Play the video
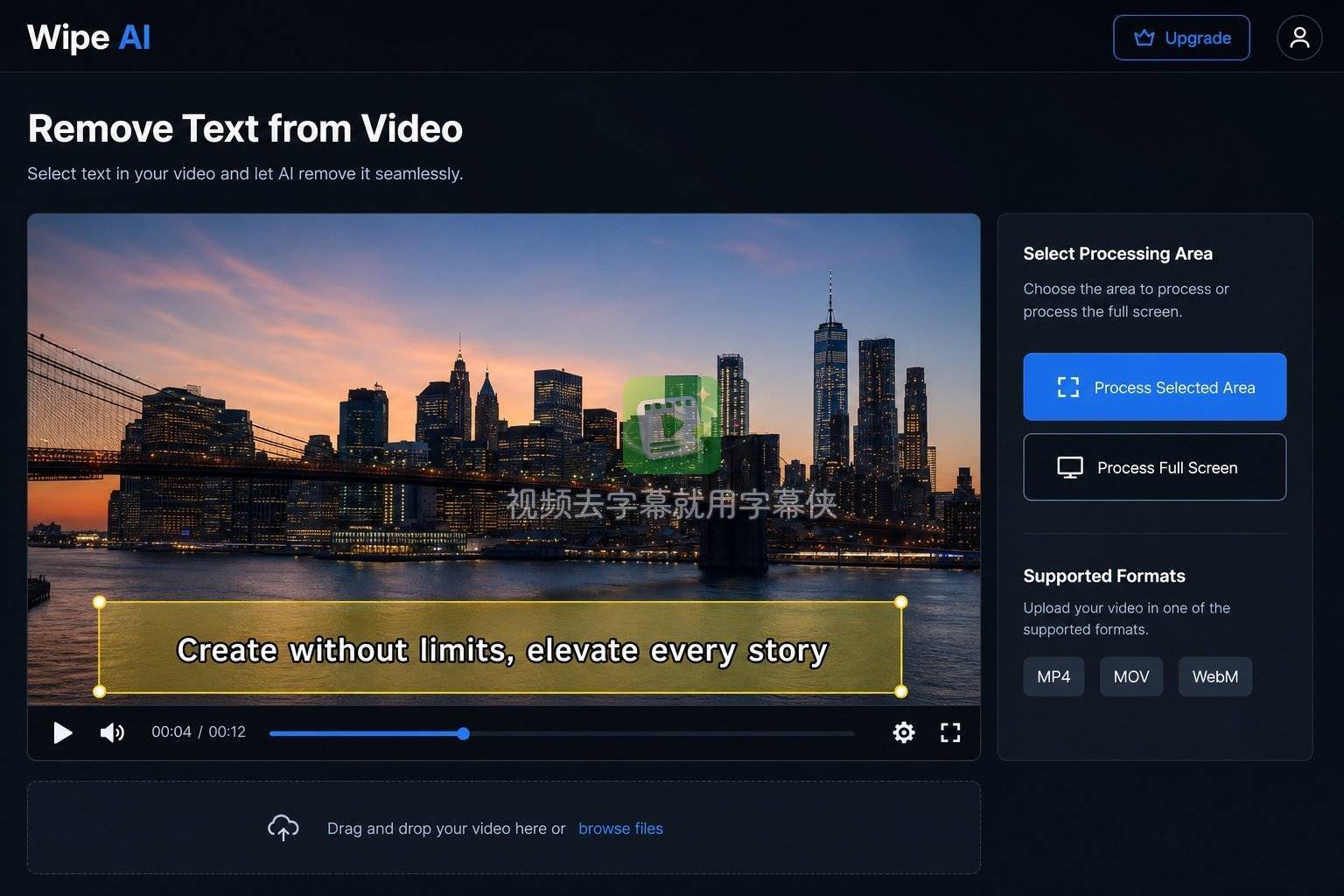The image size is (1344, 896). (x=62, y=732)
